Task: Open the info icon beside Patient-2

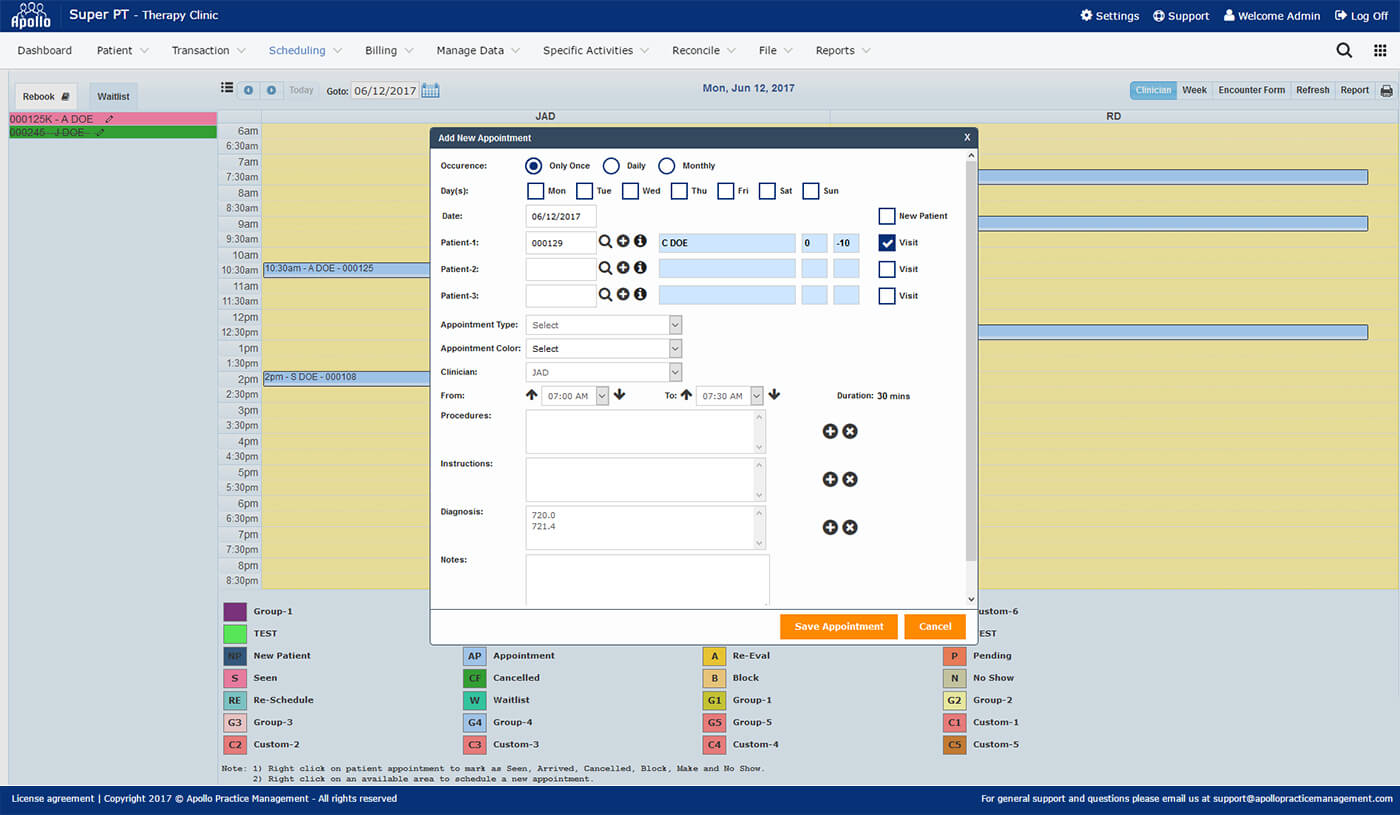Action: pyautogui.click(x=641, y=268)
